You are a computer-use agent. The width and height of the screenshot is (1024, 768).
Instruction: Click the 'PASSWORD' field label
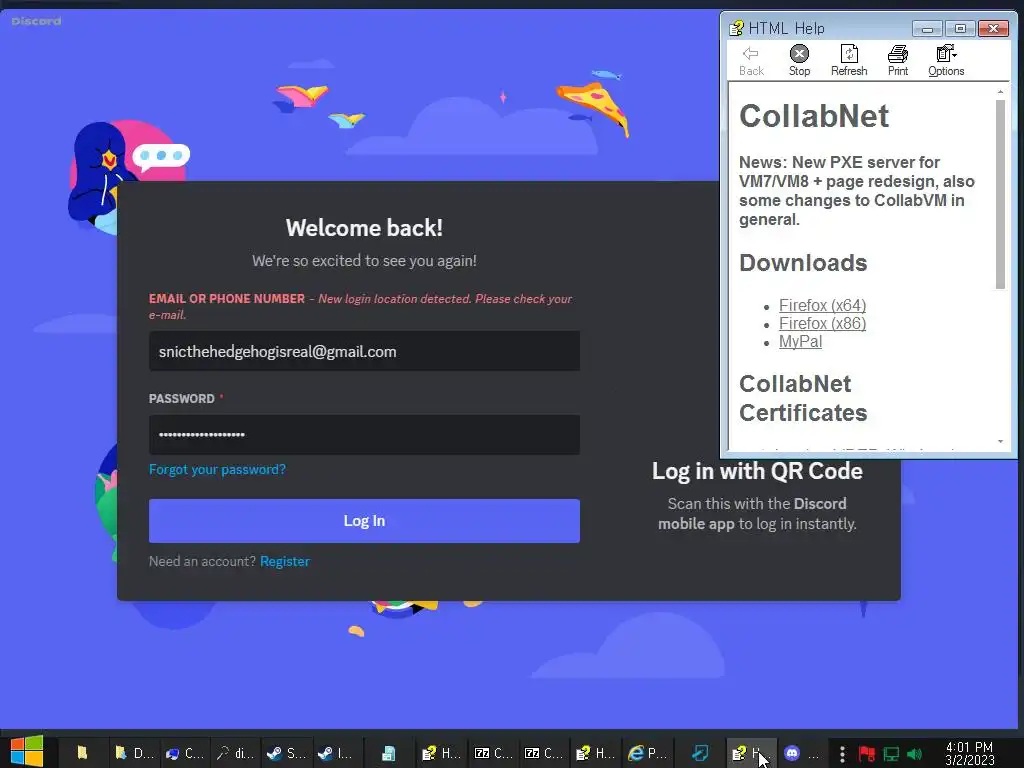pos(182,398)
